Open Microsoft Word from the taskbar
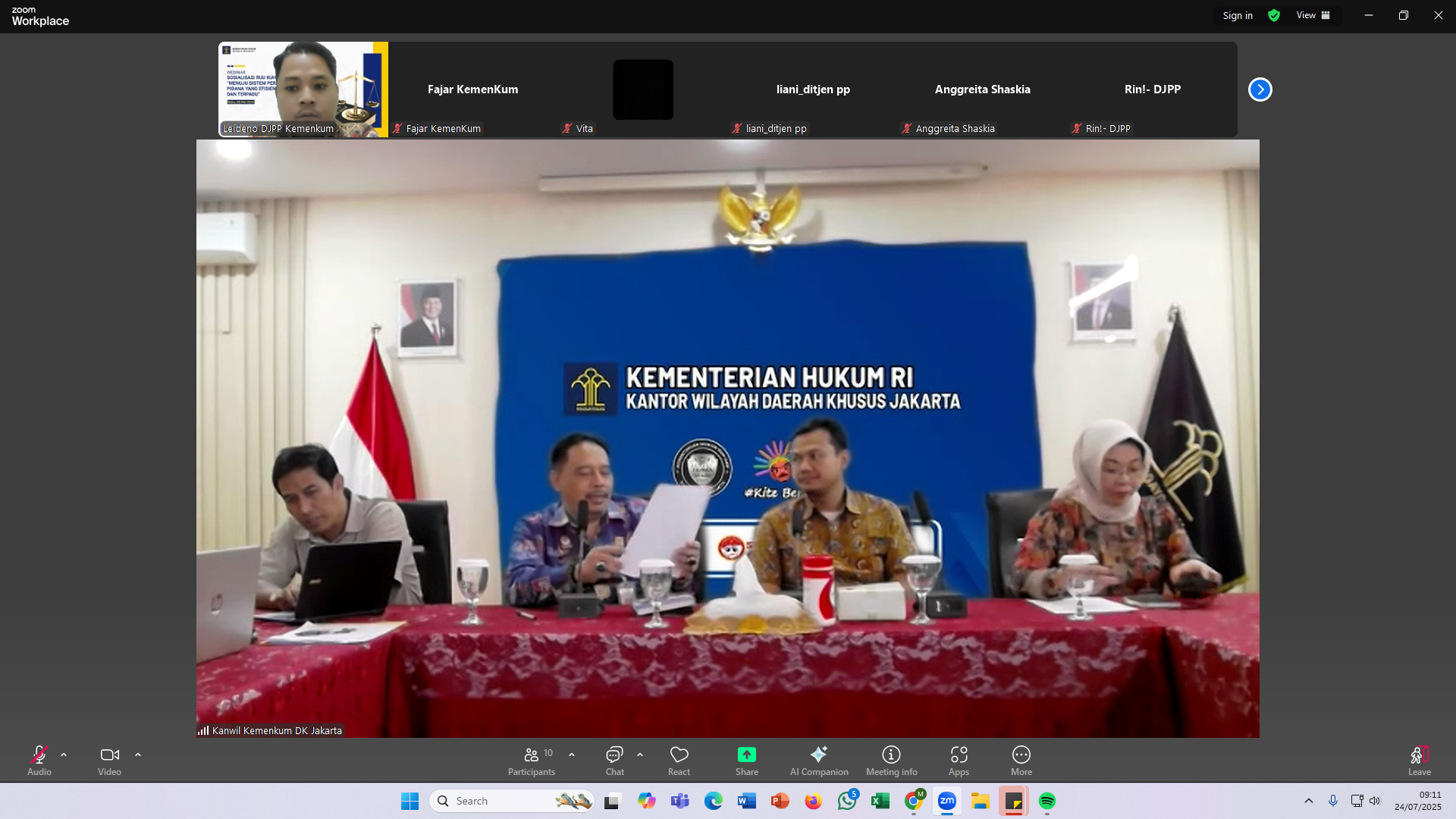The height and width of the screenshot is (819, 1456). [x=746, y=801]
